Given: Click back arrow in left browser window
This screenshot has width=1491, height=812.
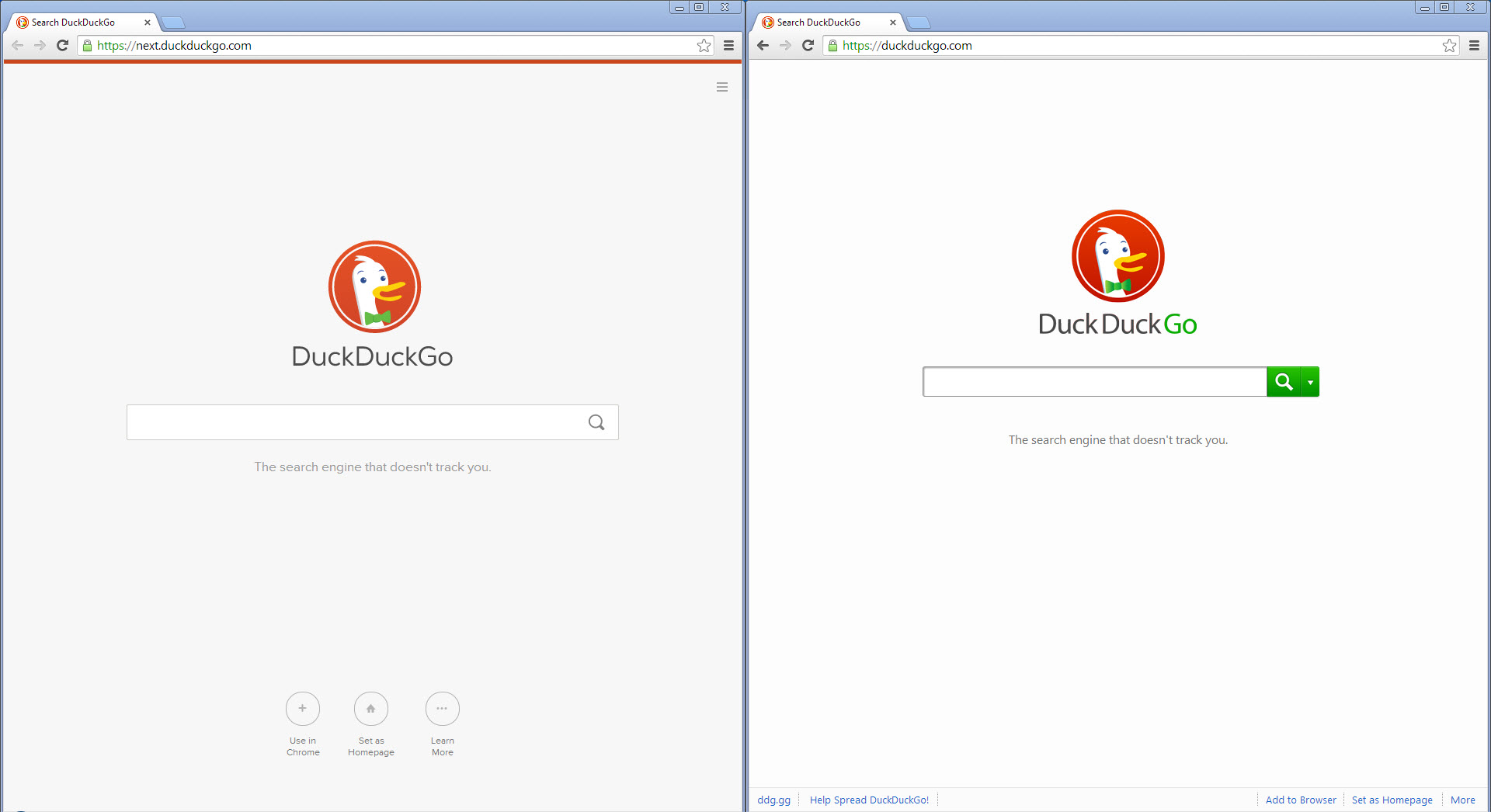Looking at the screenshot, I should point(18,46).
